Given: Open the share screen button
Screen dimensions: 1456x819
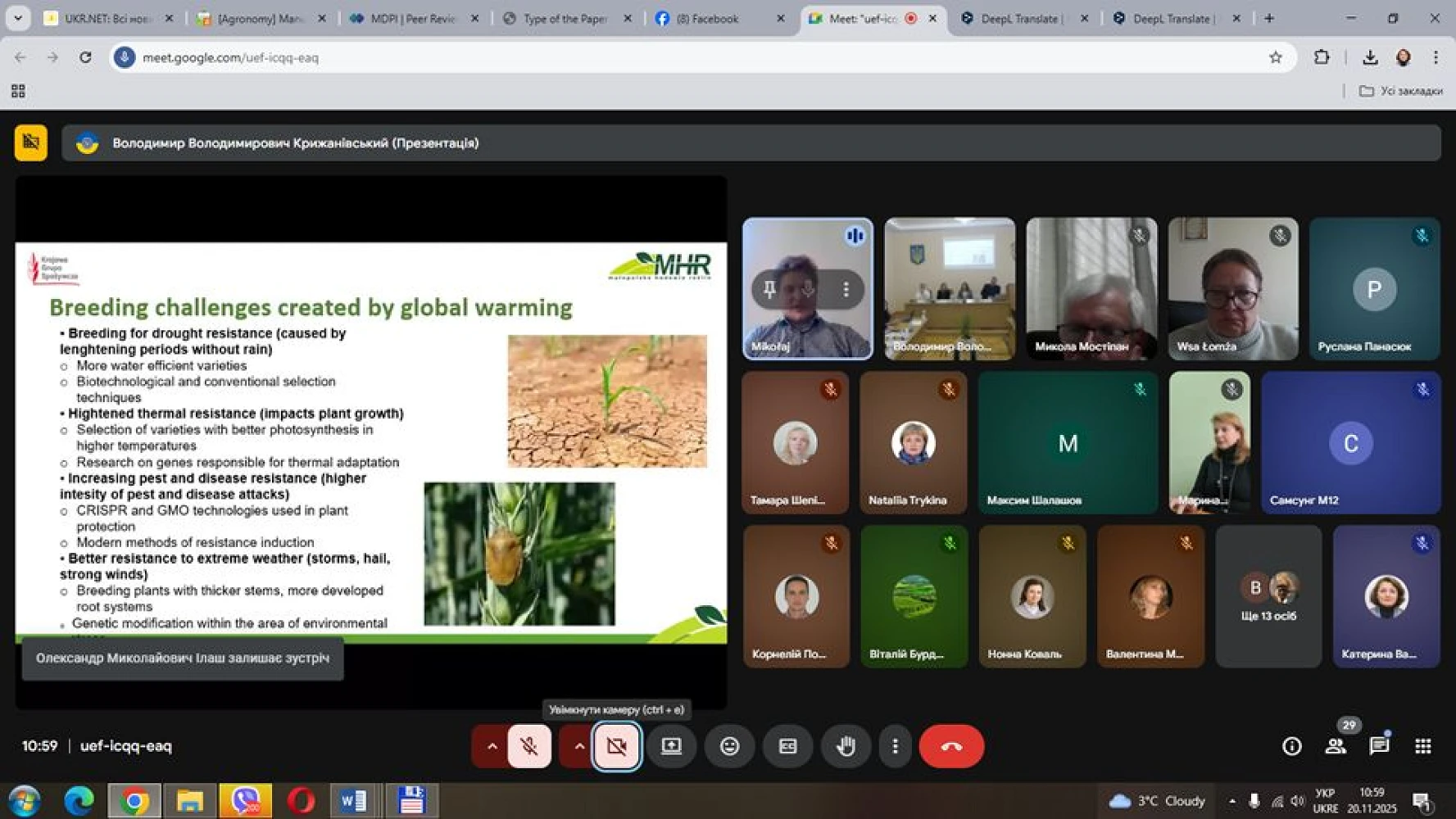Looking at the screenshot, I should tap(671, 746).
